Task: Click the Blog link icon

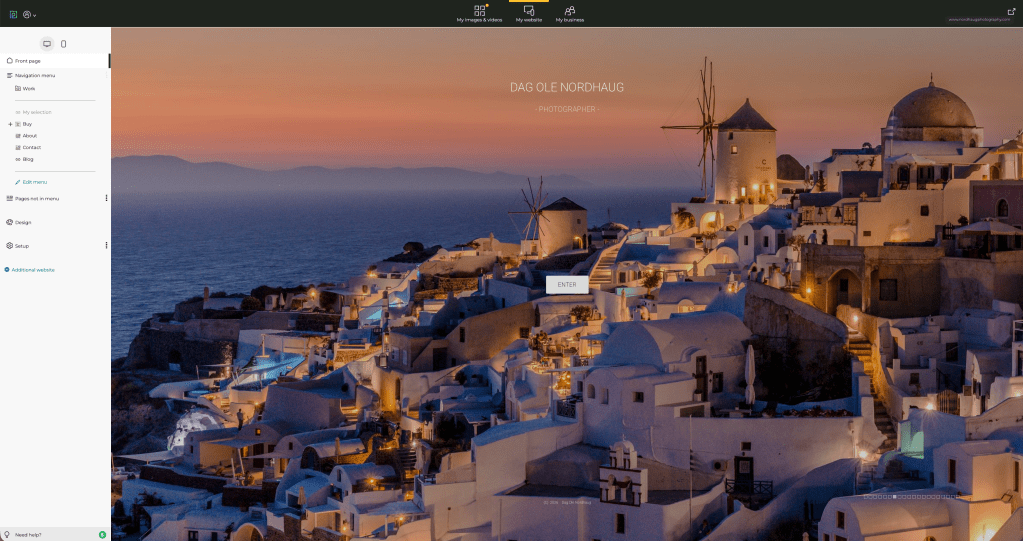Action: tap(18, 159)
